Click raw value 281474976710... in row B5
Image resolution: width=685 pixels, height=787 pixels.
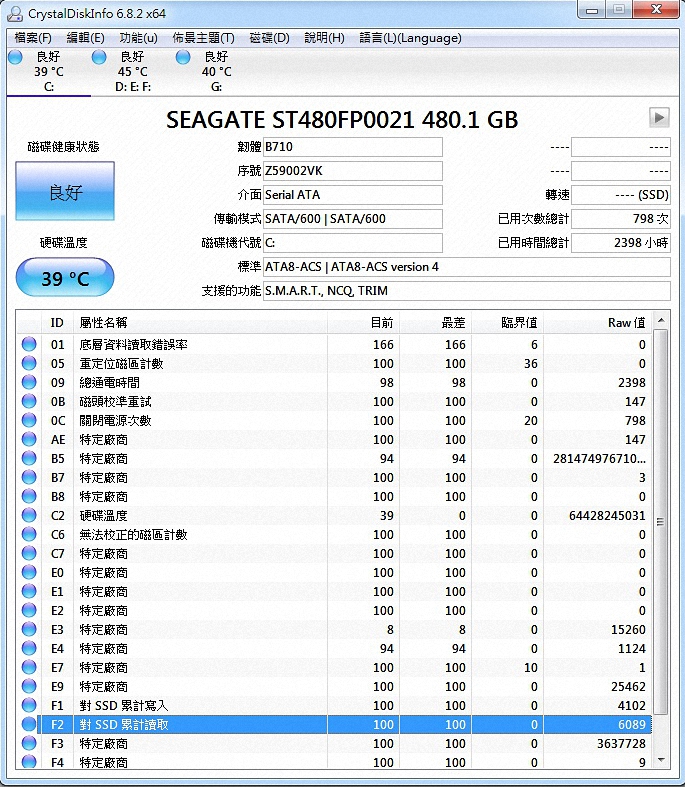[x=599, y=459]
